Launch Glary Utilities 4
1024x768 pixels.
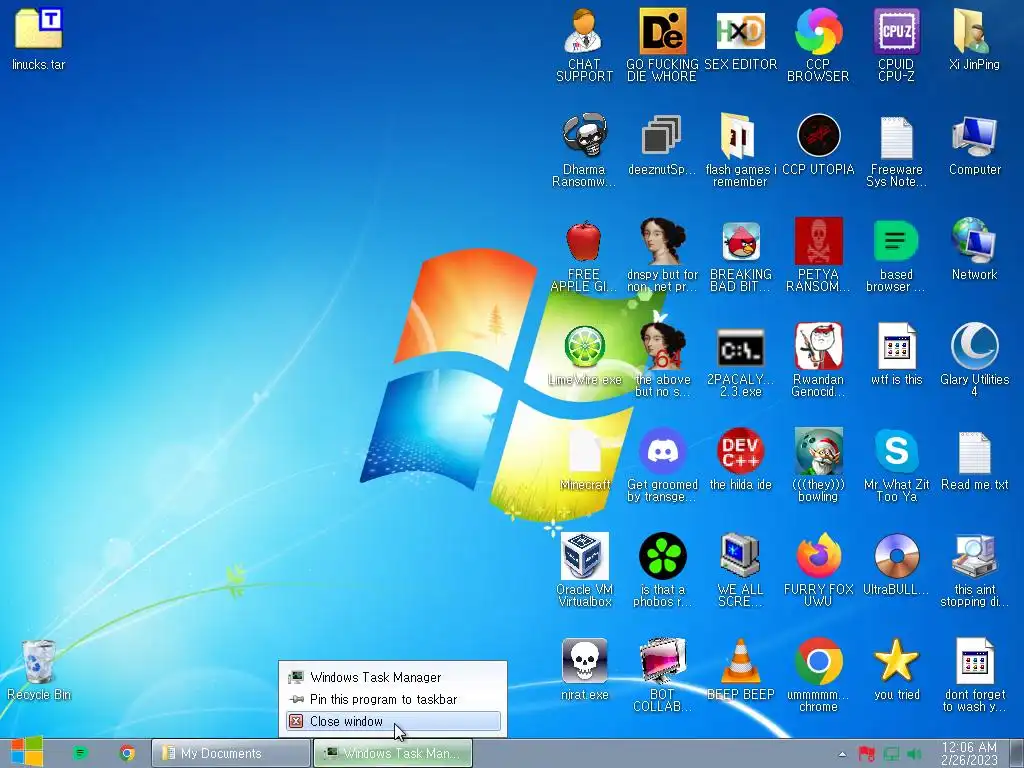pyautogui.click(x=974, y=346)
